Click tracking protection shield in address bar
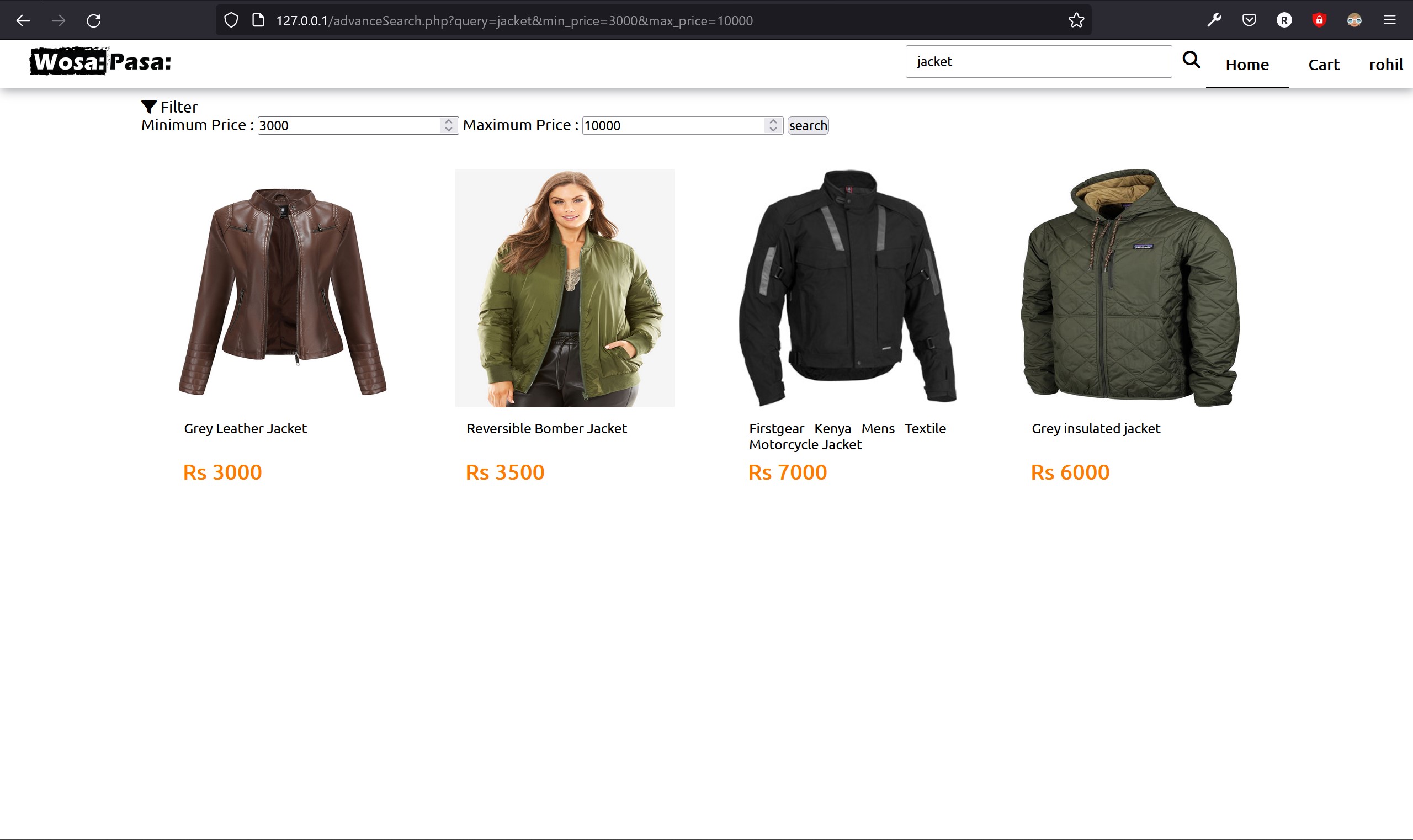 (x=231, y=20)
